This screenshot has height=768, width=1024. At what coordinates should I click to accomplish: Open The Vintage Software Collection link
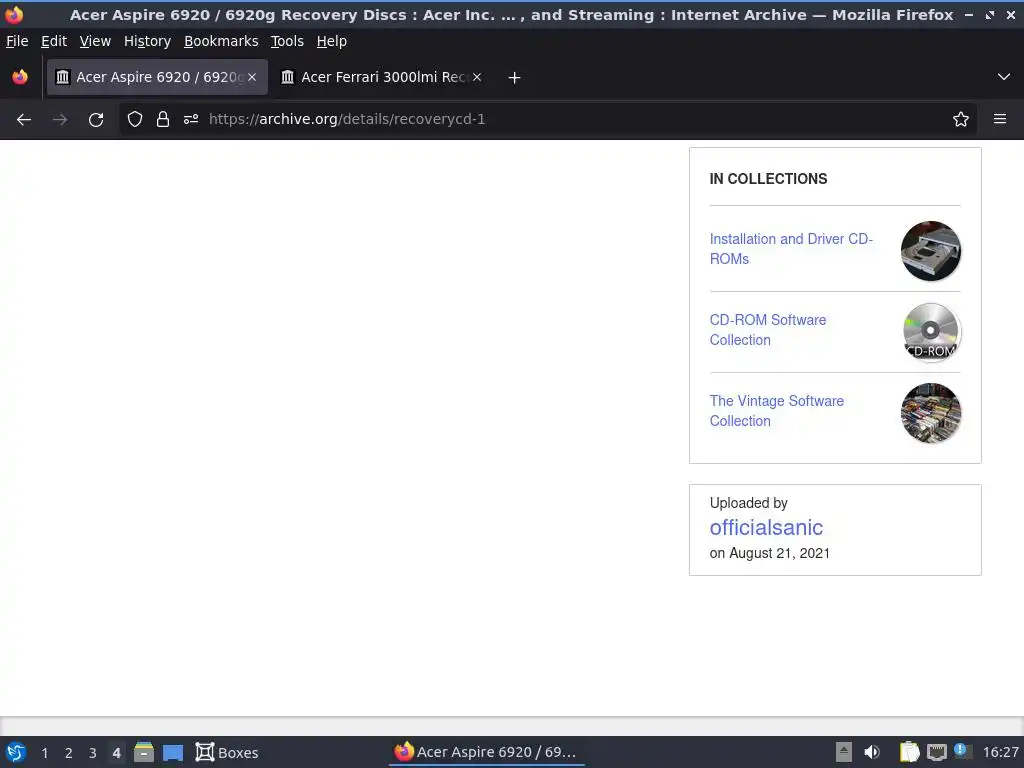click(x=776, y=411)
